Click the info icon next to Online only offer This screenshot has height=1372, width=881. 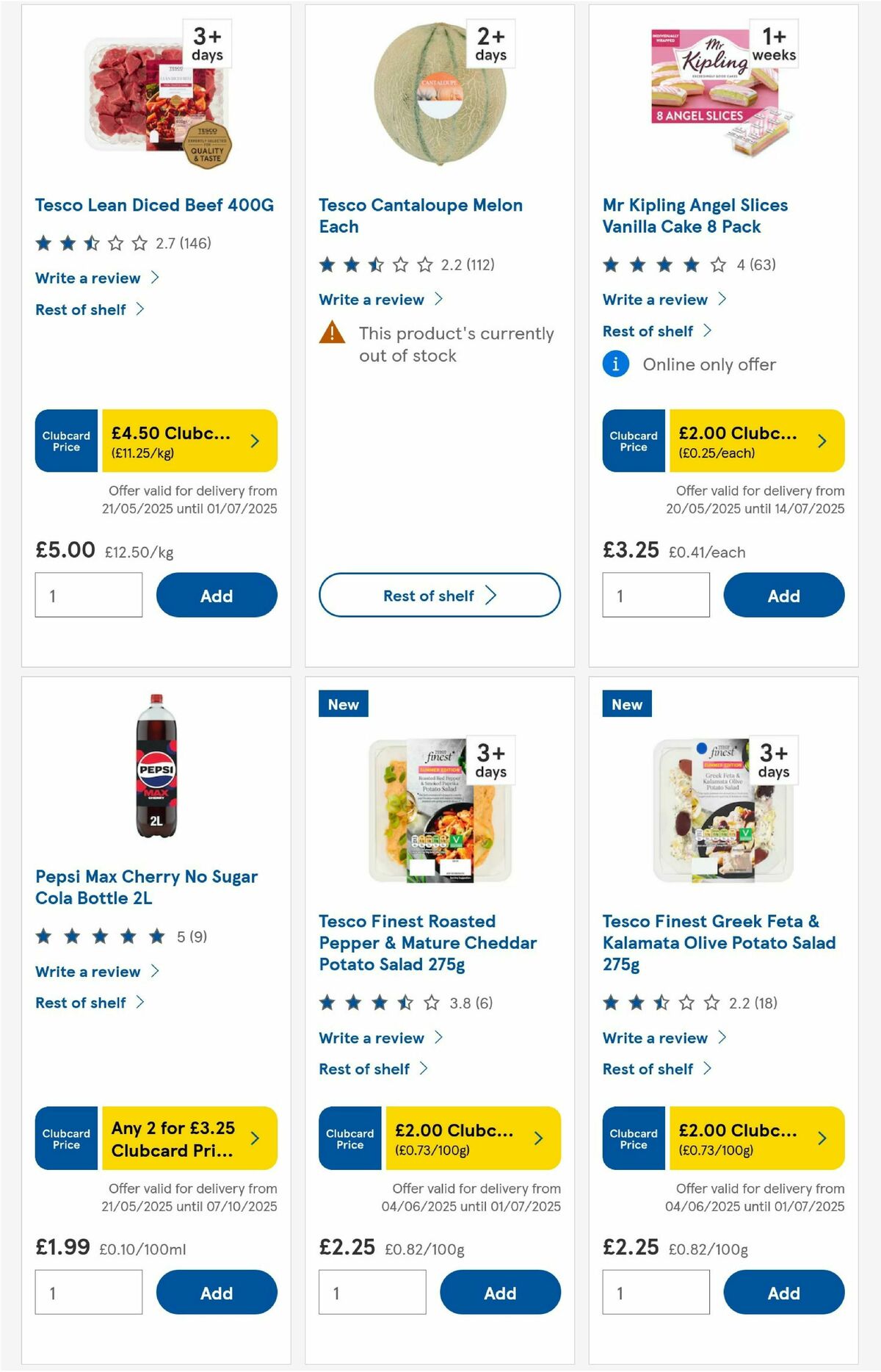[x=614, y=364]
